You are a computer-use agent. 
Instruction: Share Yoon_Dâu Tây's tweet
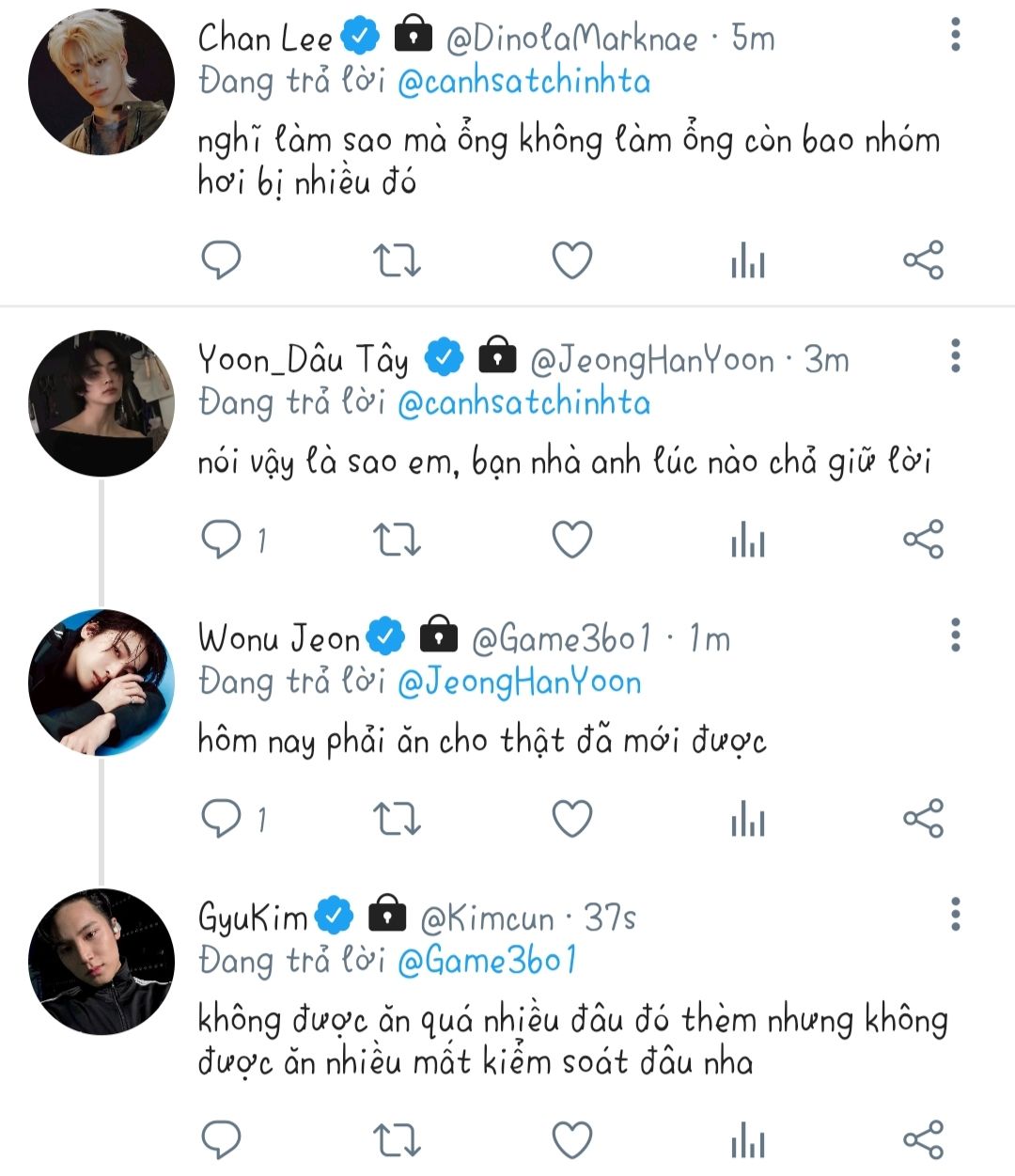click(x=923, y=540)
